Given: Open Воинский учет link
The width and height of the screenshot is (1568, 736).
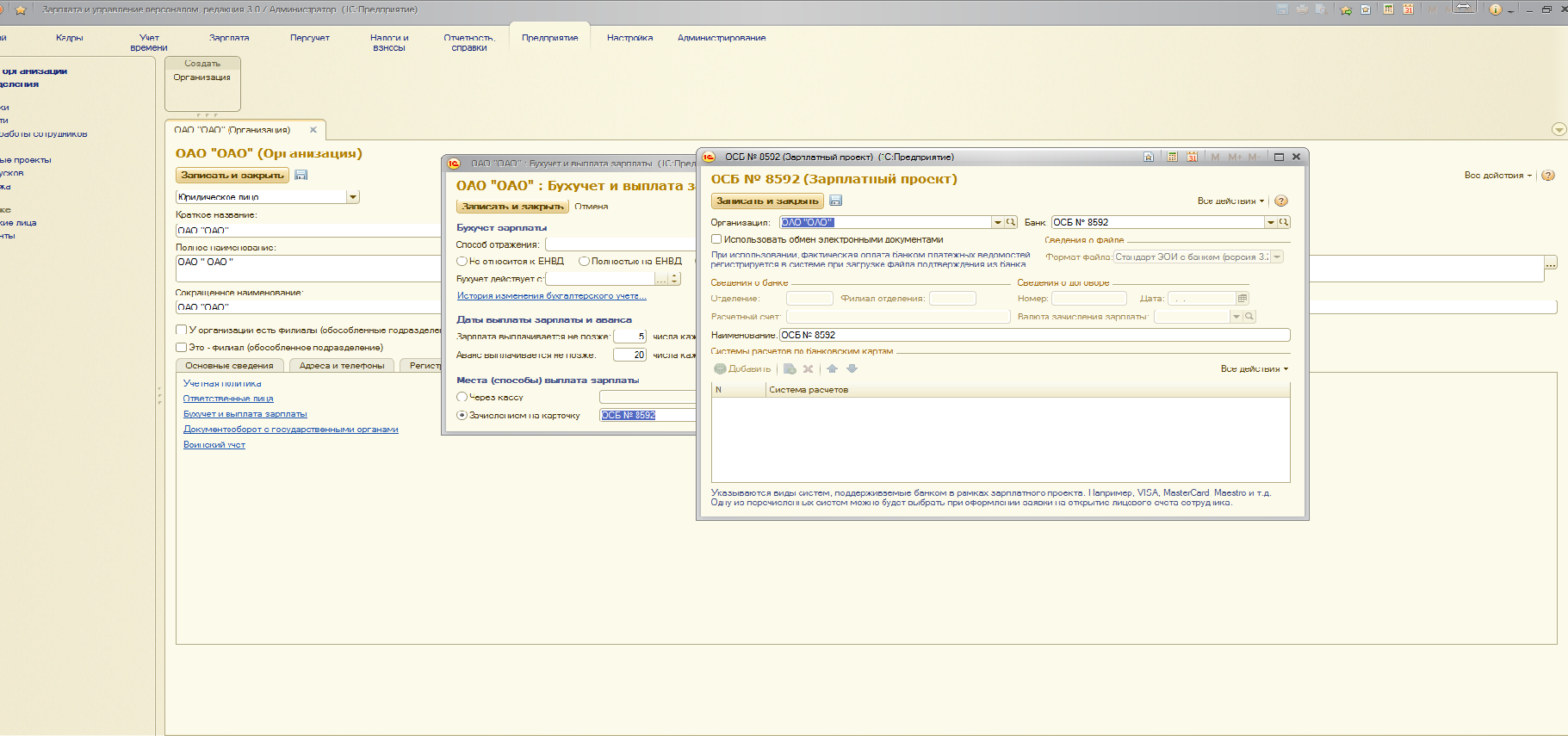Looking at the screenshot, I should (214, 445).
